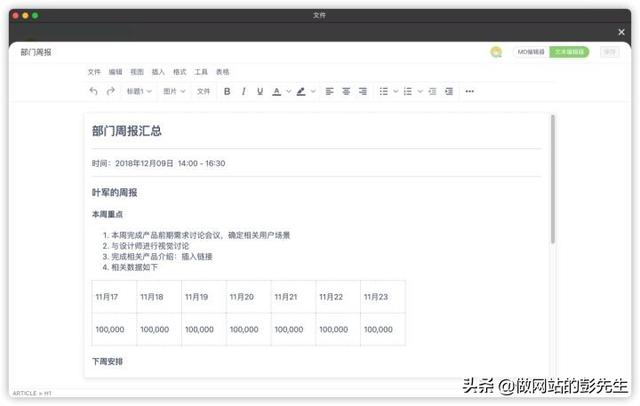Expand the bullet list style dropdown

point(394,91)
